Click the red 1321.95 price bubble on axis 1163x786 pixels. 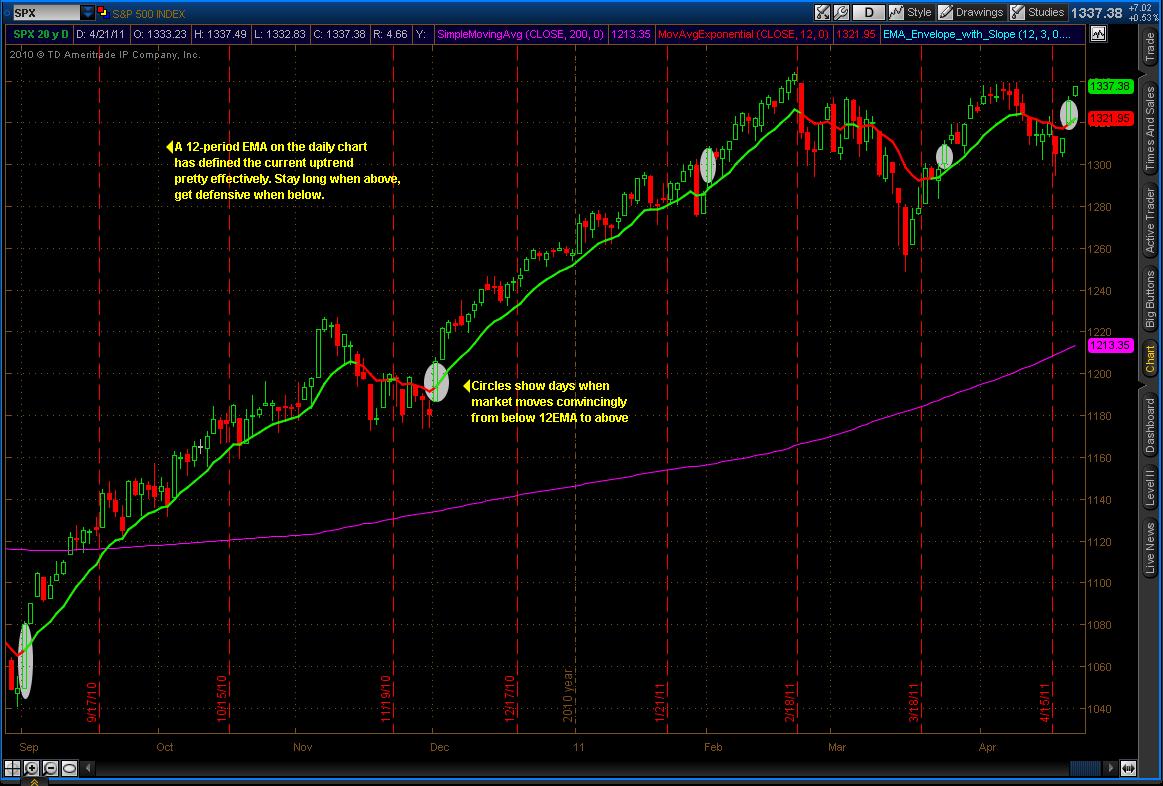(1109, 119)
